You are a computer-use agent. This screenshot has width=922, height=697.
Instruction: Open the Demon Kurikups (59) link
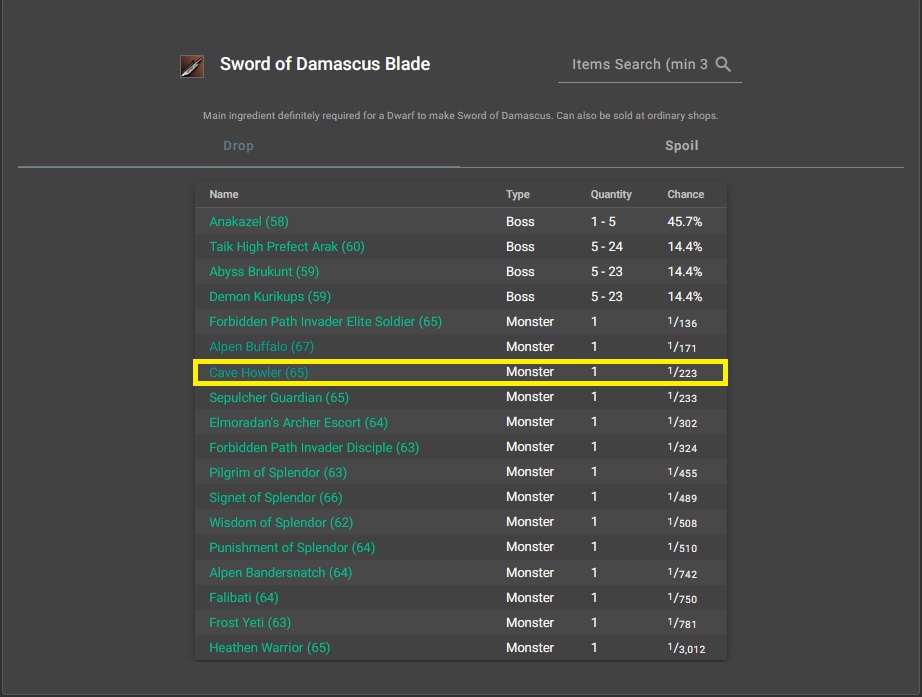coord(269,297)
